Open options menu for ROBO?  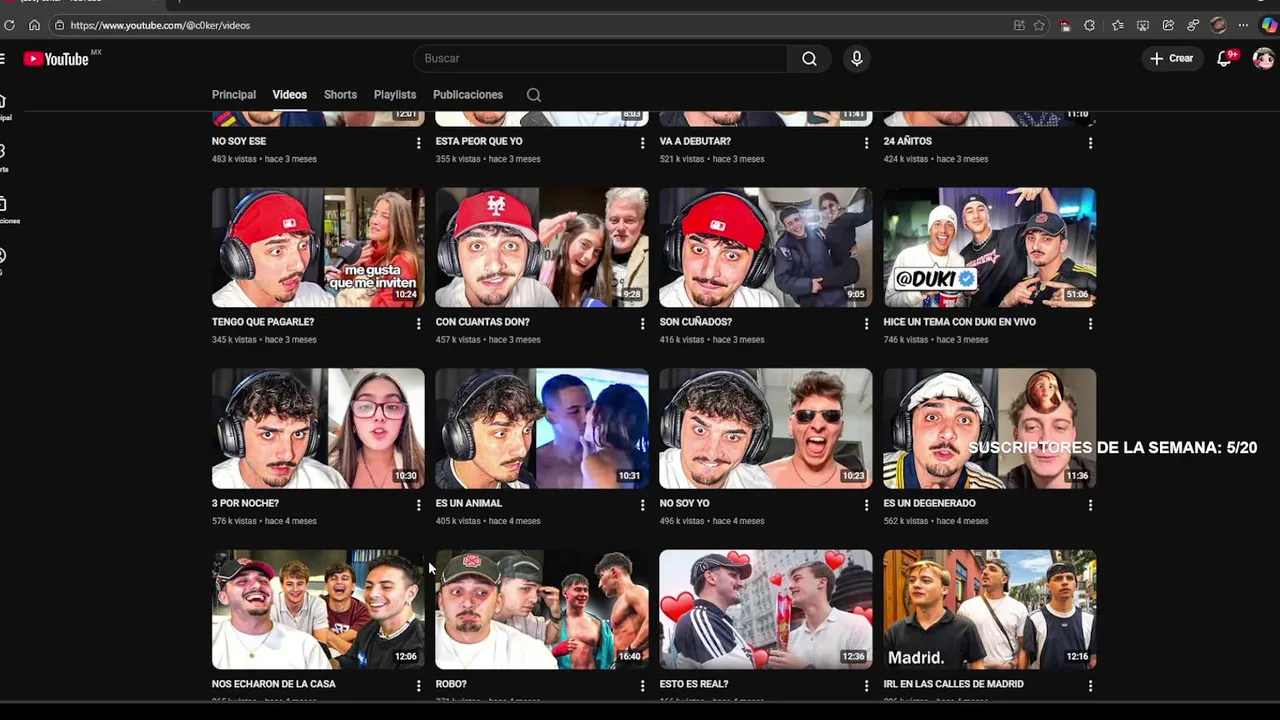click(642, 686)
